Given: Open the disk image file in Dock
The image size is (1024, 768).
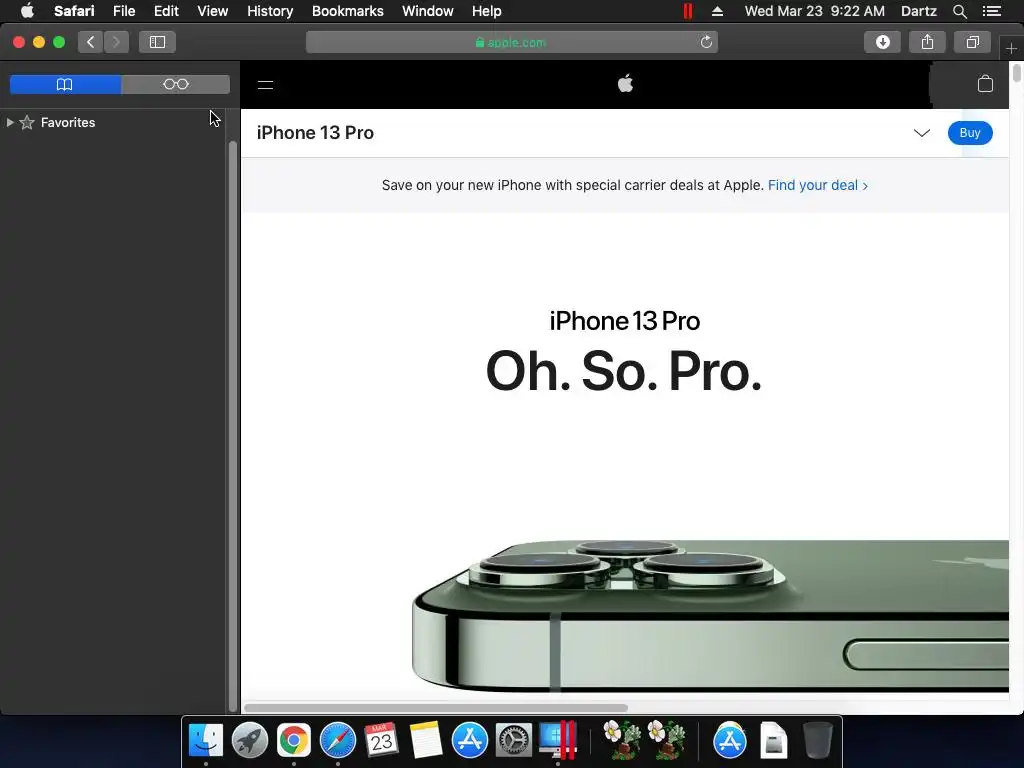Looking at the screenshot, I should tap(774, 740).
